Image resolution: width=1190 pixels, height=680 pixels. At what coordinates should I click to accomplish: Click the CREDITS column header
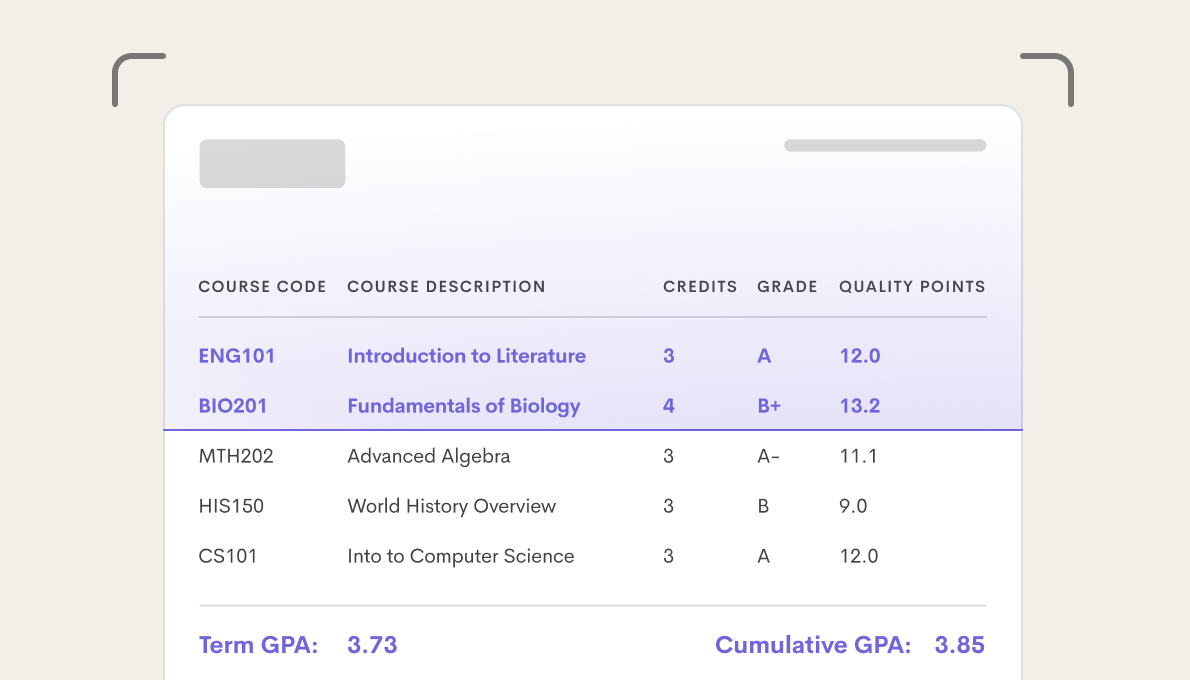point(700,287)
